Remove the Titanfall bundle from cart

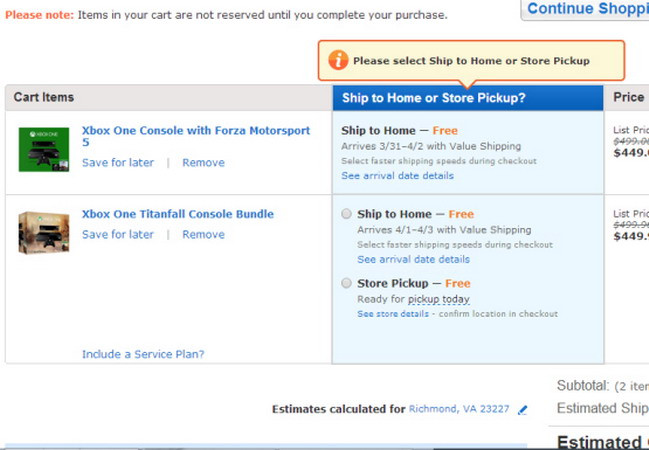point(203,235)
